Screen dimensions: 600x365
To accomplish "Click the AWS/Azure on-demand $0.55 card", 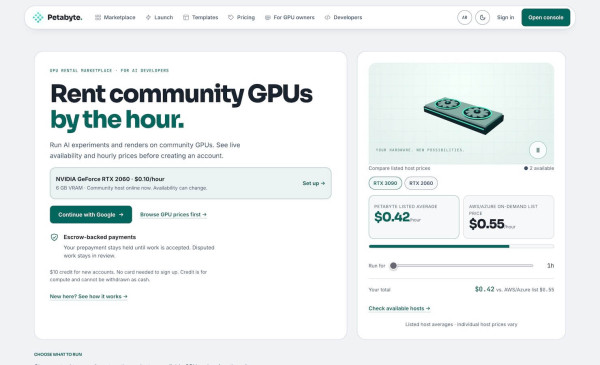I will (x=509, y=217).
